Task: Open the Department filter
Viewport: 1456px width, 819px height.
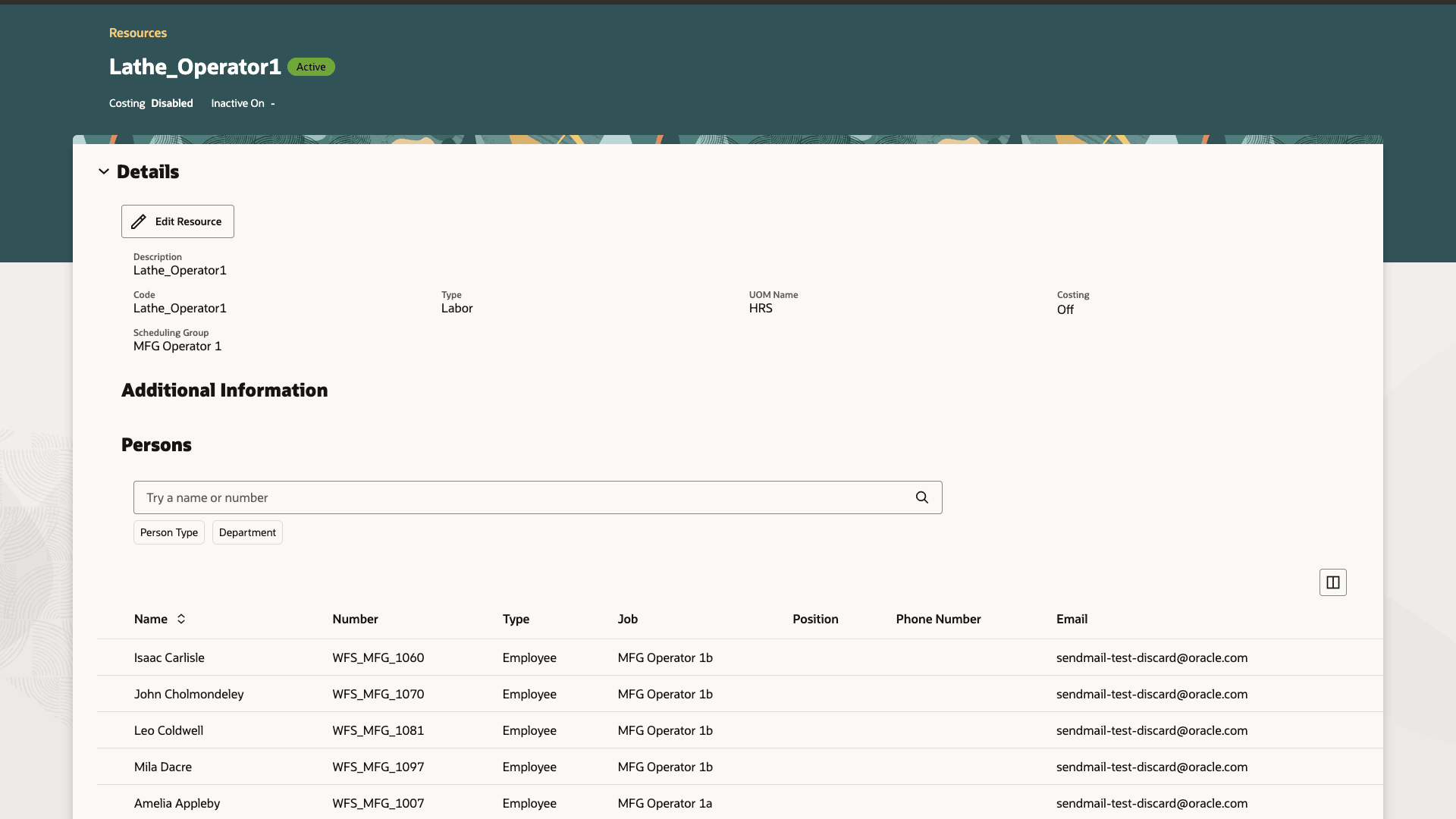Action: pyautogui.click(x=246, y=532)
